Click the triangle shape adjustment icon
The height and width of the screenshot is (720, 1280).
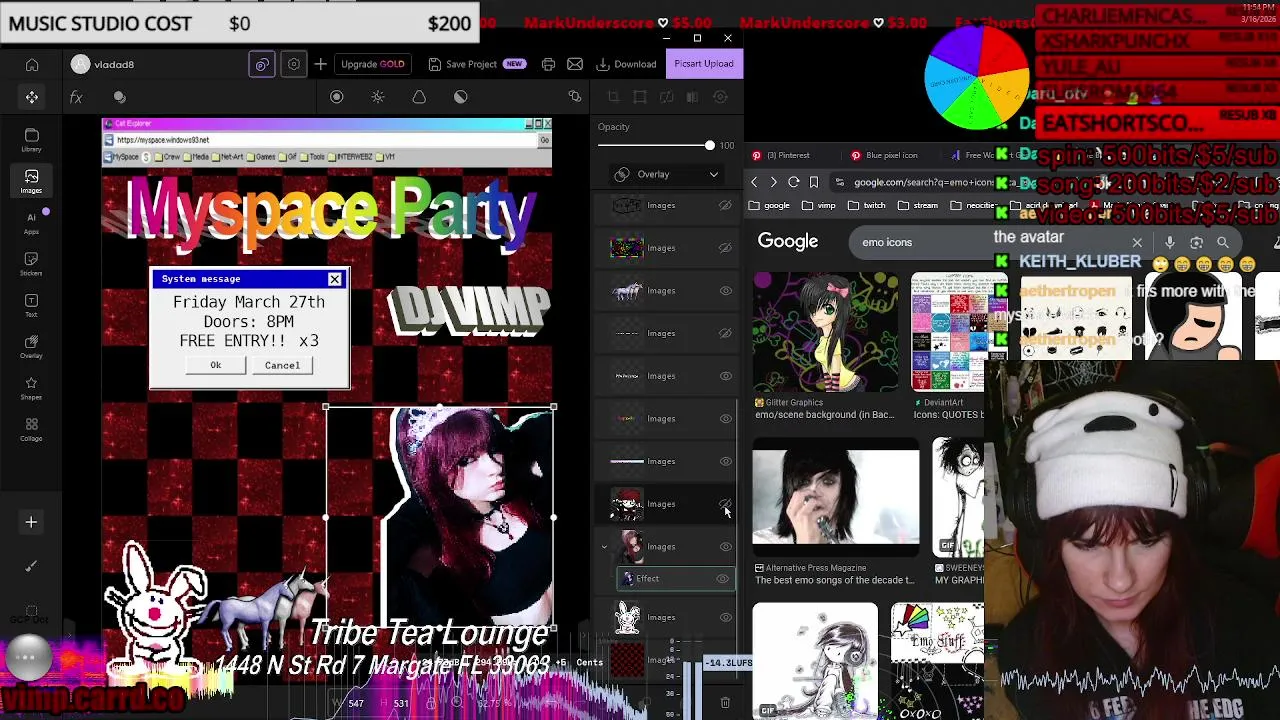(x=419, y=97)
